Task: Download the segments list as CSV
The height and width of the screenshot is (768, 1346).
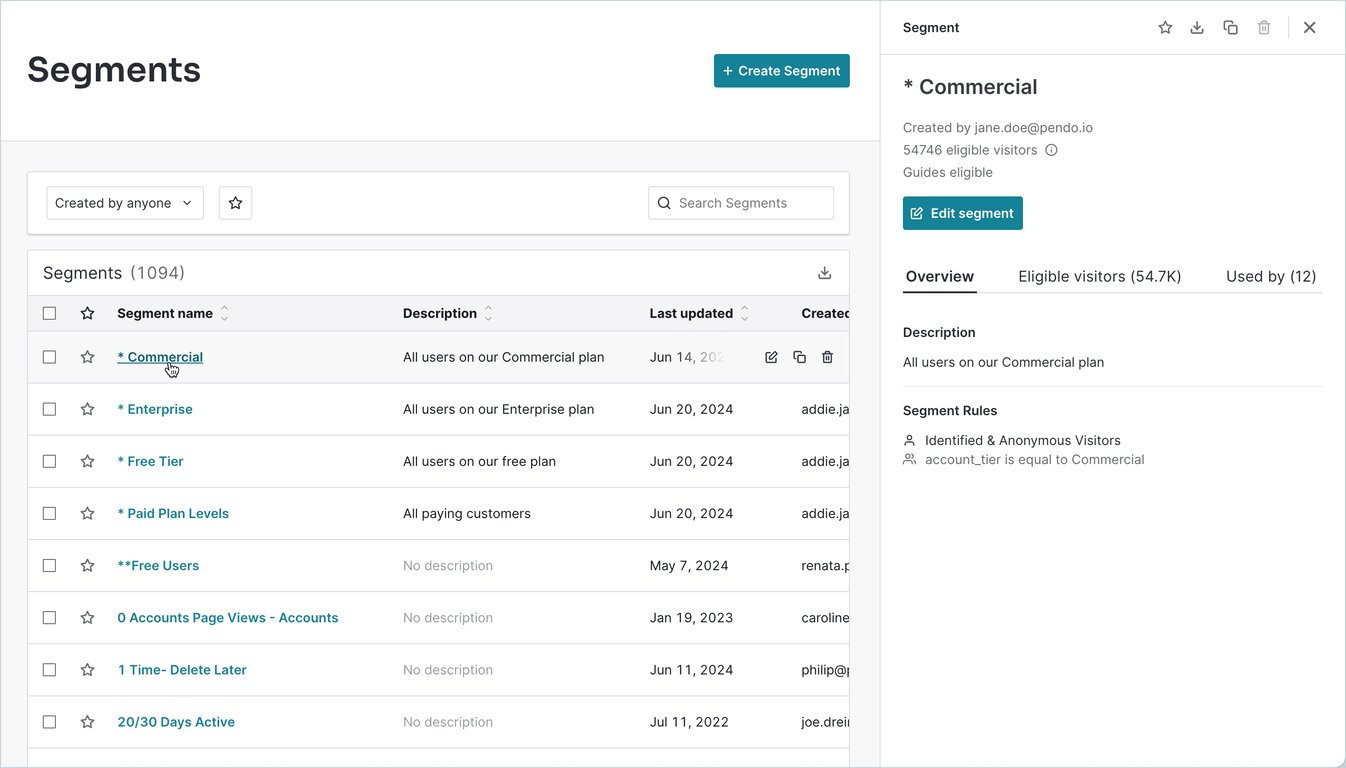Action: pos(825,273)
